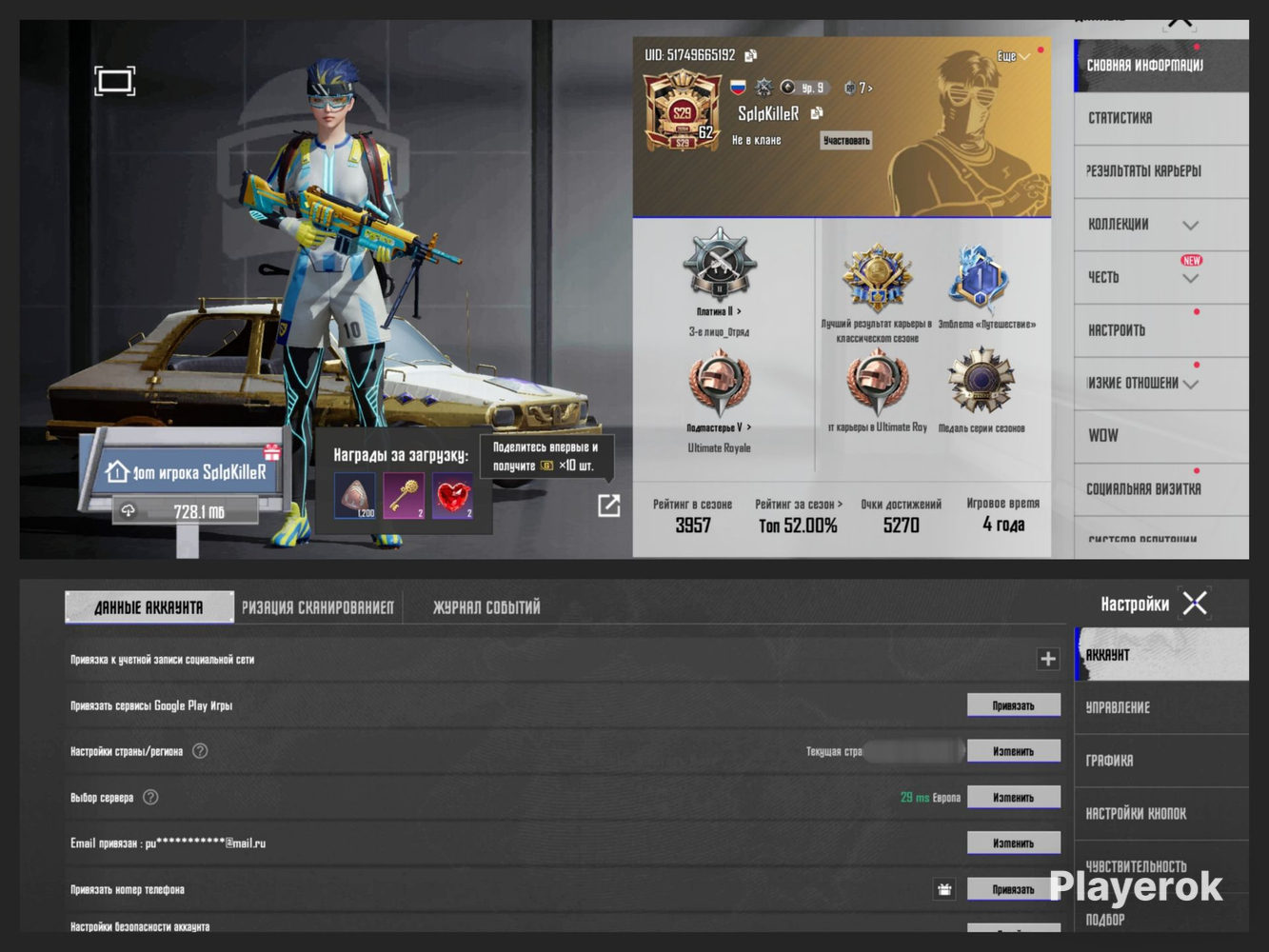The width and height of the screenshot is (1269, 952).
Task: Click the Платина II rank badge
Action: [719, 264]
